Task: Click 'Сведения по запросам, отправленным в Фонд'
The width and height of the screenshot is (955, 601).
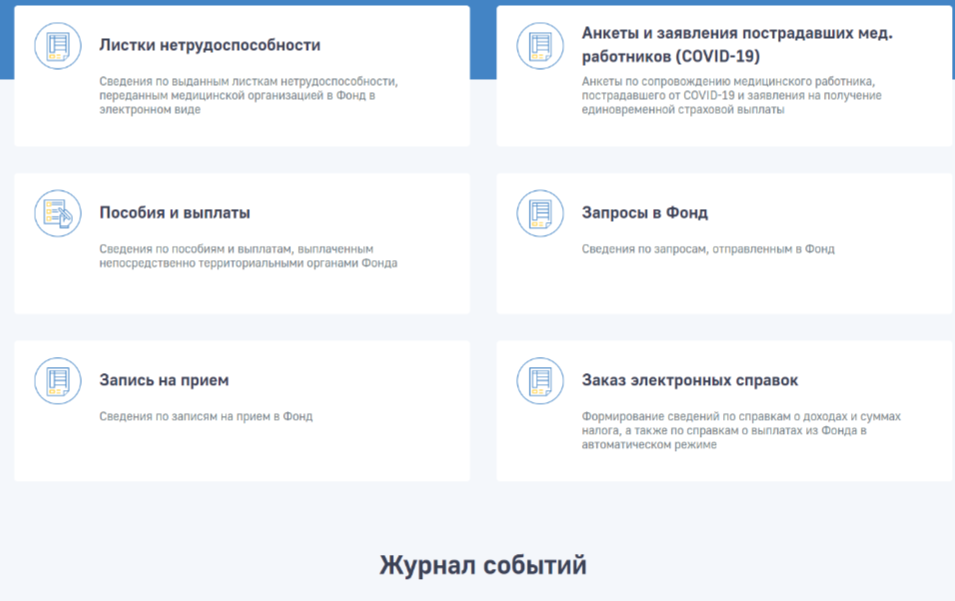Action: coord(708,249)
